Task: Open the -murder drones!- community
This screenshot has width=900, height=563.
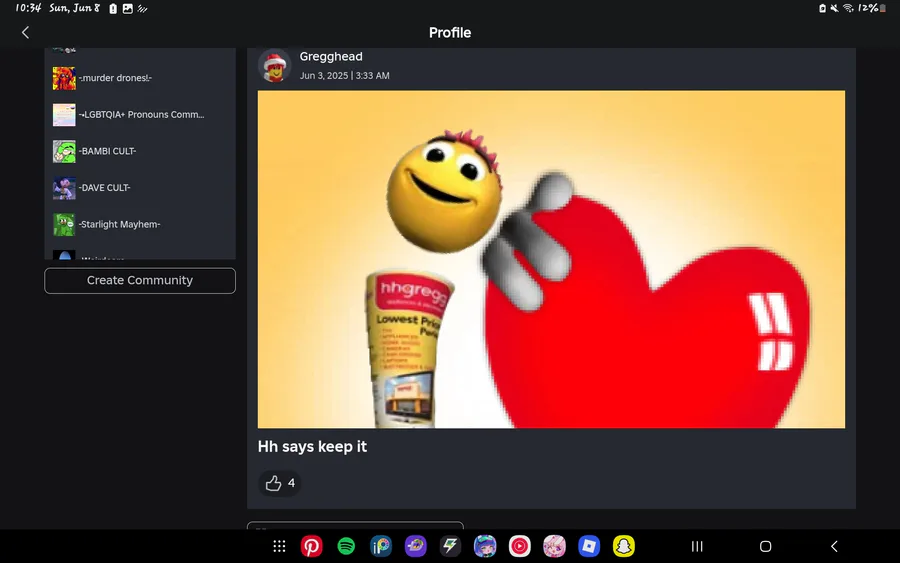Action: click(140, 78)
